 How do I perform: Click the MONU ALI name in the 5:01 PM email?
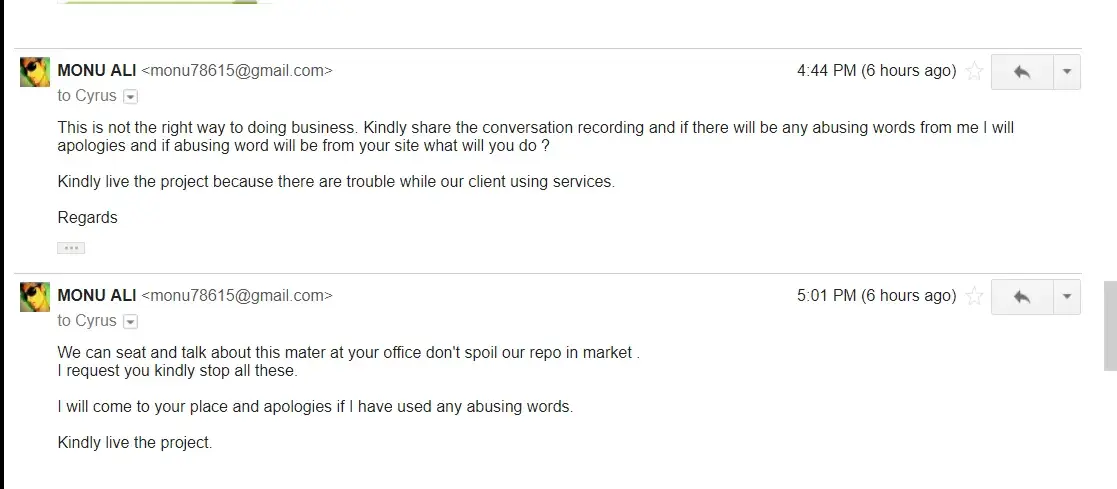tap(97, 296)
